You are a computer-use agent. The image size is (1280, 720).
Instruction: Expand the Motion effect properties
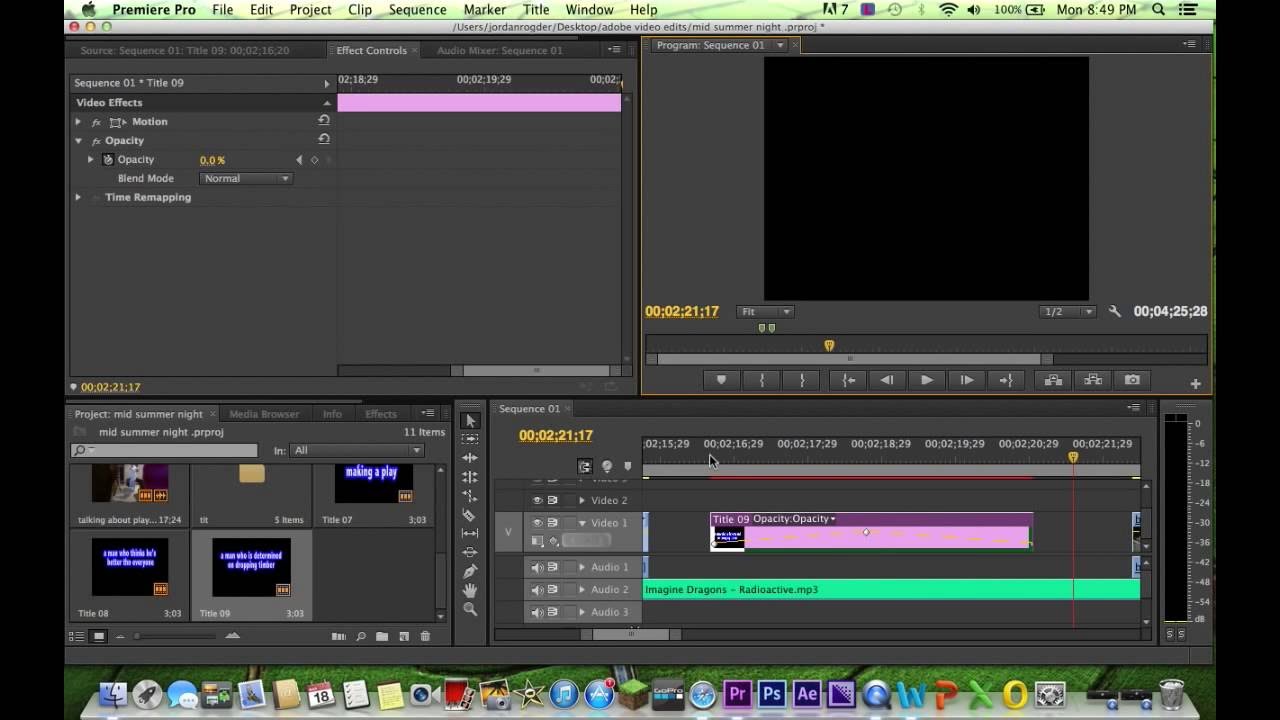click(78, 122)
